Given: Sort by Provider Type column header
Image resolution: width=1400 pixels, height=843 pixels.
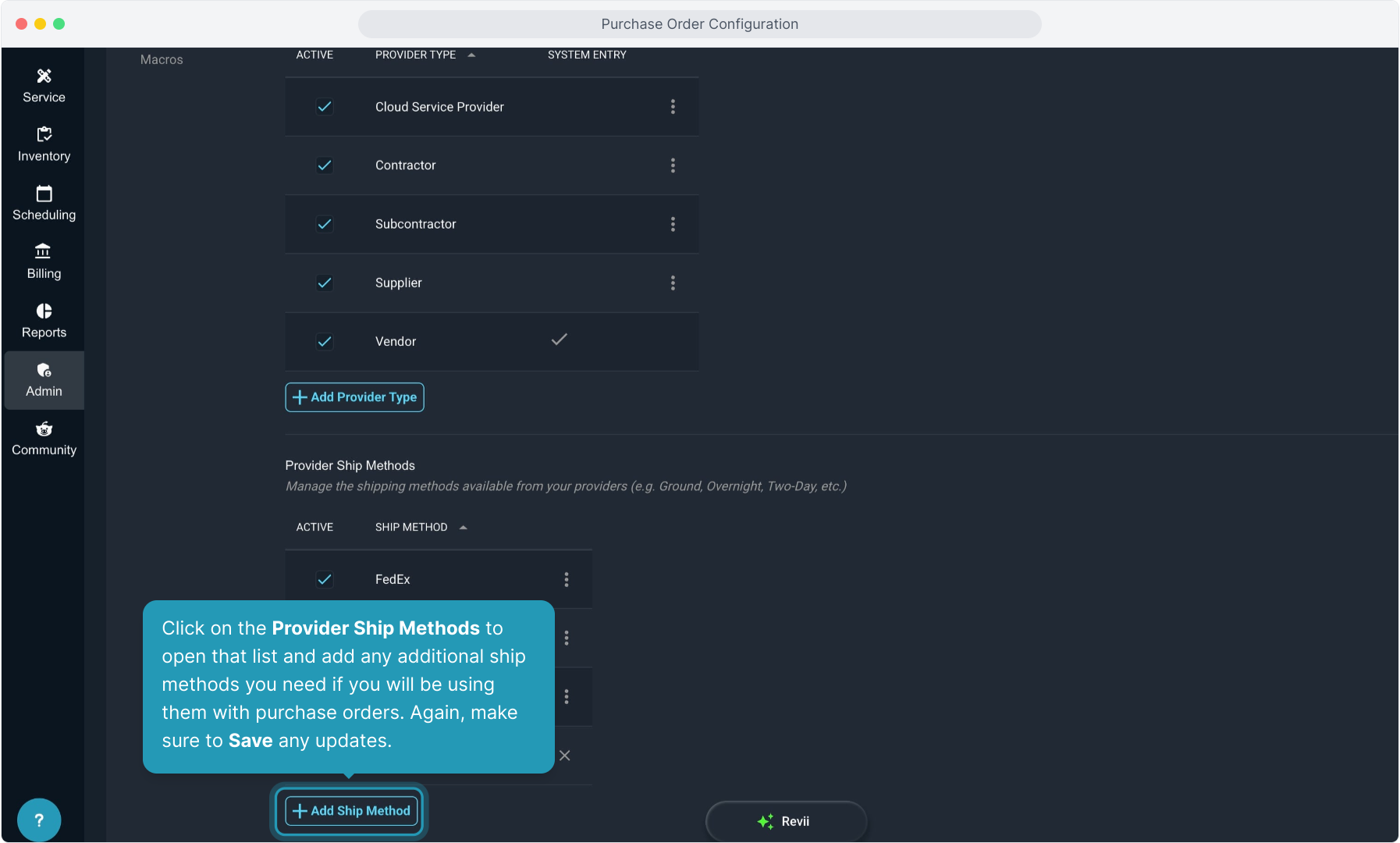Looking at the screenshot, I should (x=416, y=55).
